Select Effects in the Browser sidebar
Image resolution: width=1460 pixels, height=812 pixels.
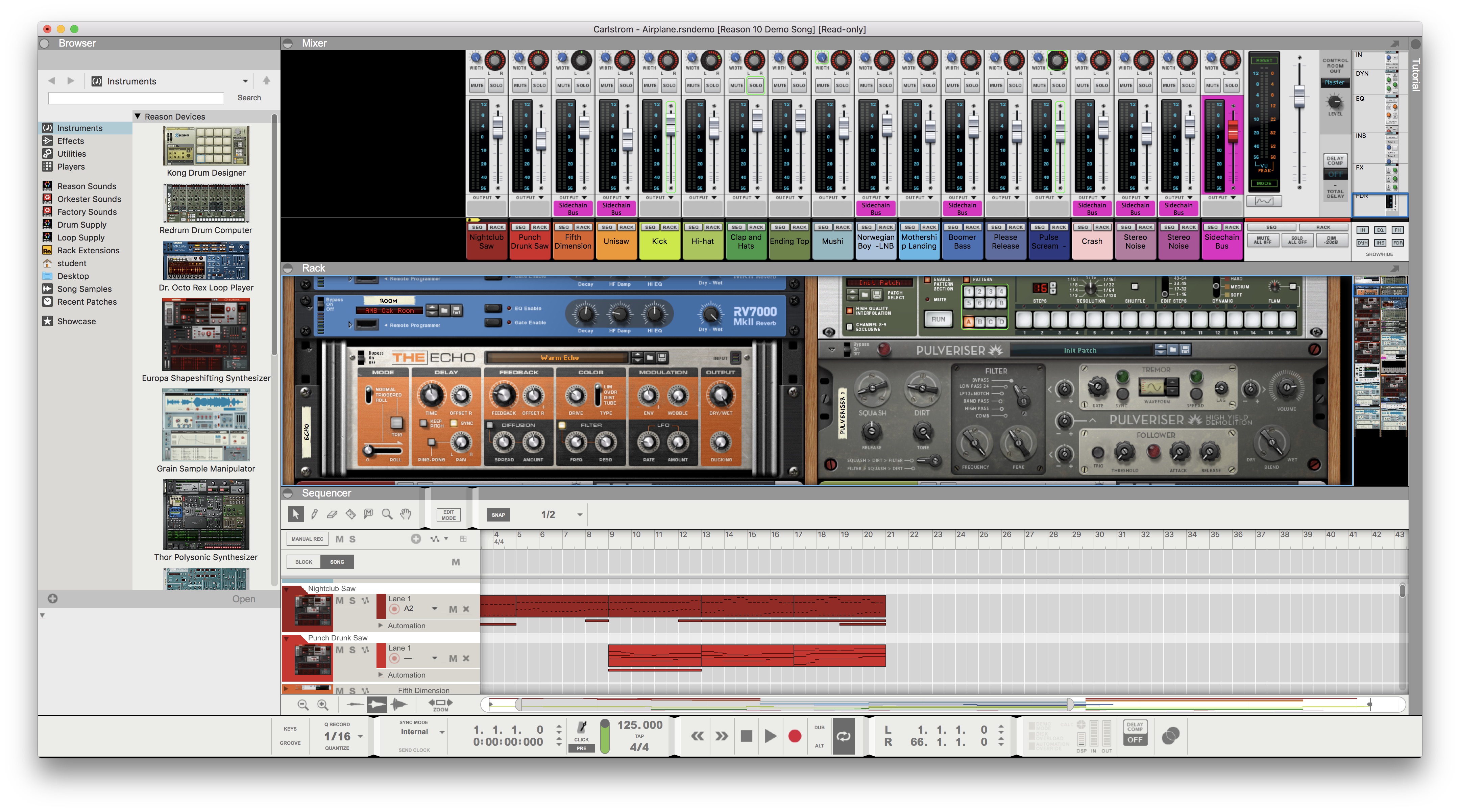click(x=70, y=141)
